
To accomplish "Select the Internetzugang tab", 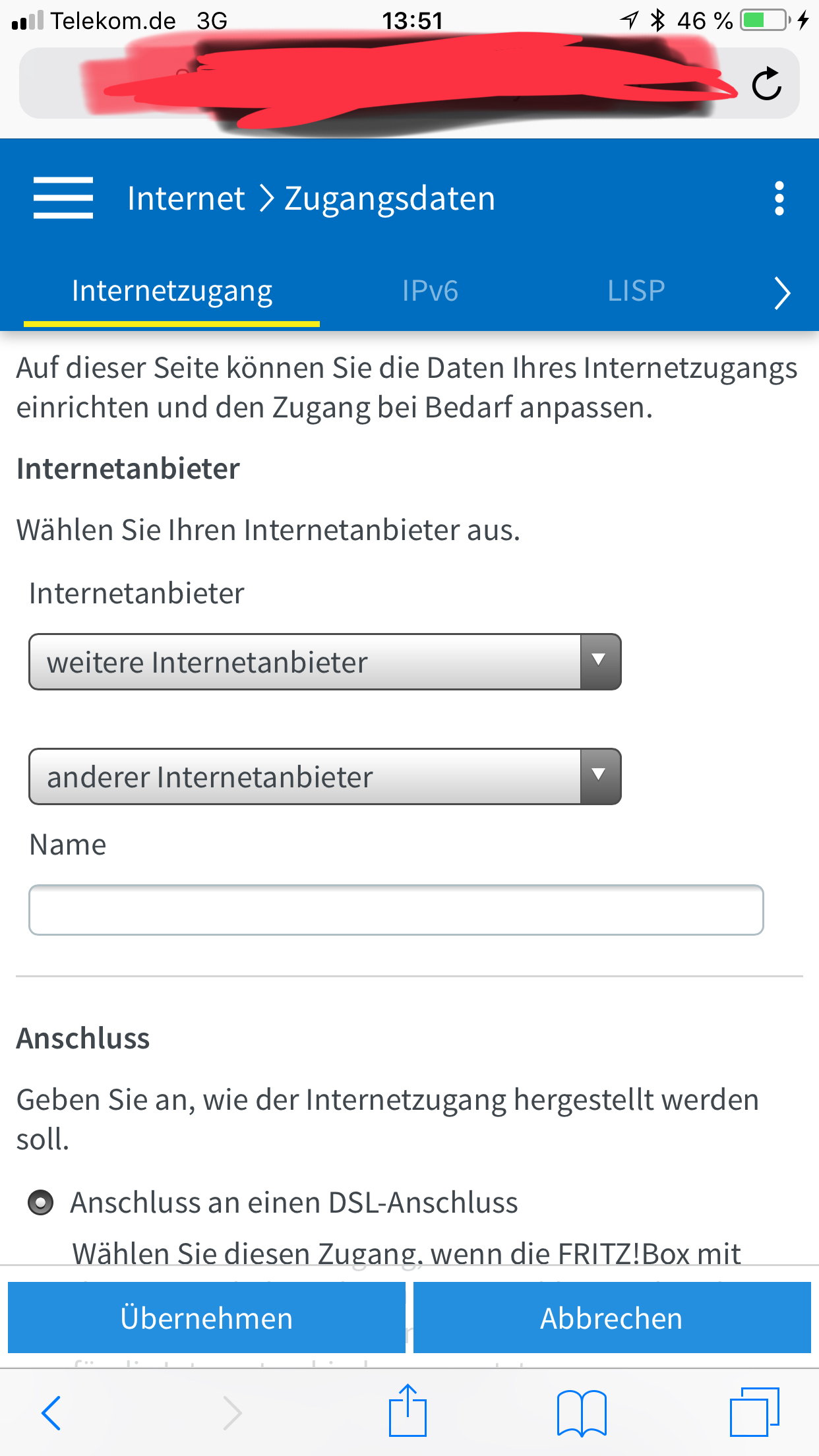I will point(171,291).
